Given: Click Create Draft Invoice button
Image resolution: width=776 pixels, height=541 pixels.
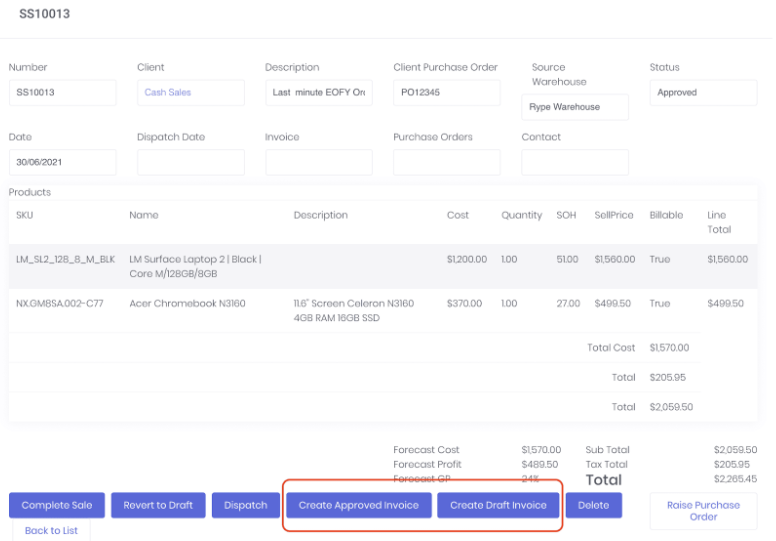Looking at the screenshot, I should click(498, 505).
